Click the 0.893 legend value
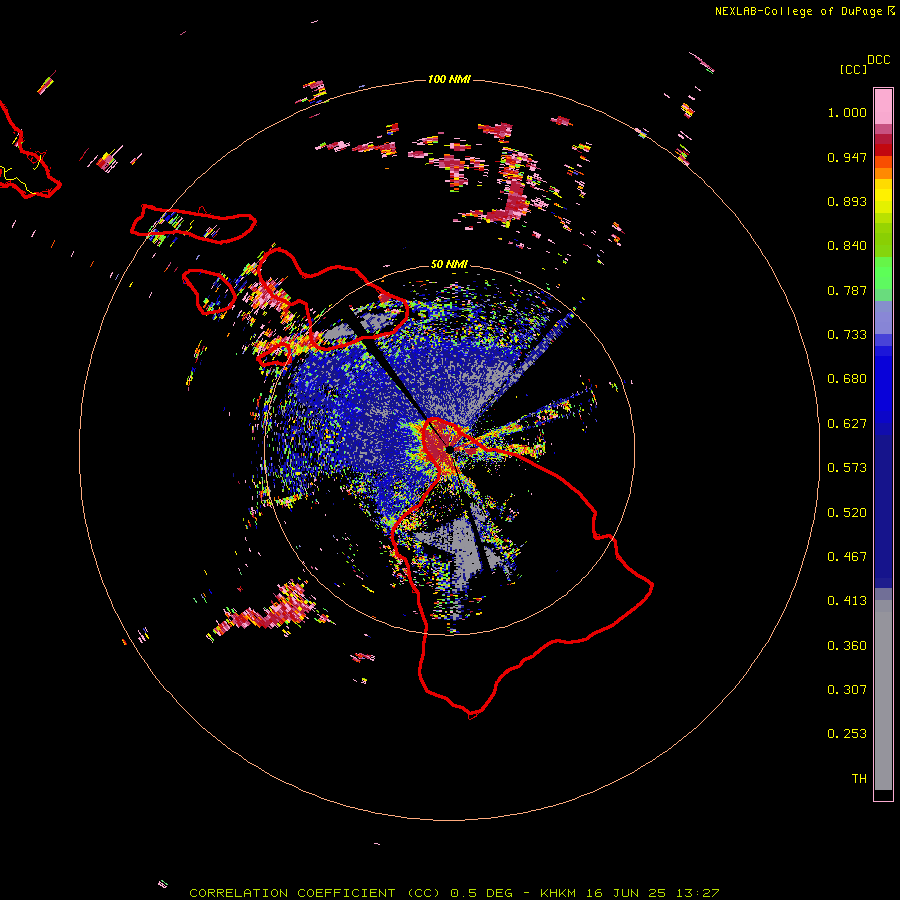 pos(847,201)
